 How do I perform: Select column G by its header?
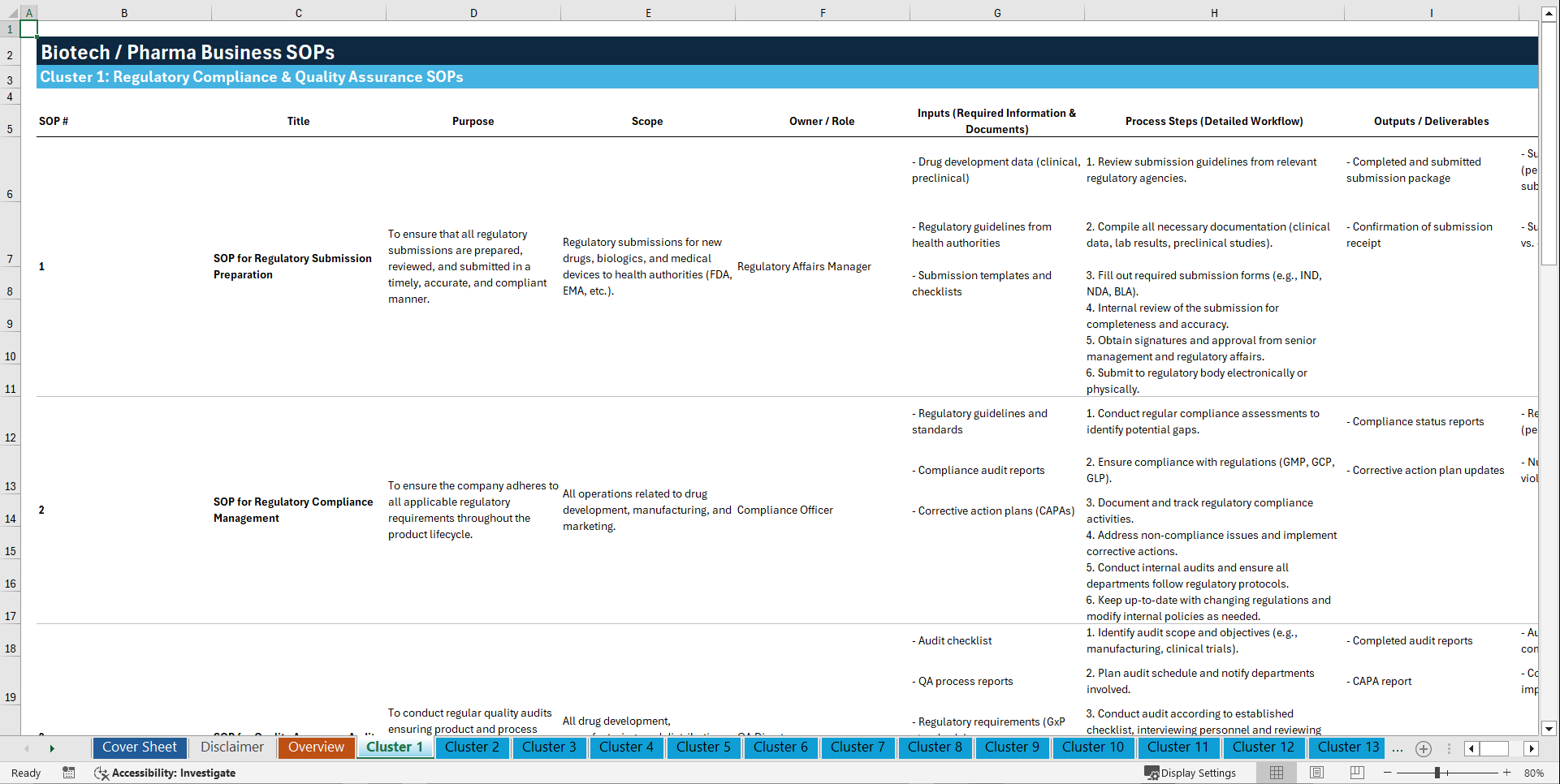tap(996, 12)
